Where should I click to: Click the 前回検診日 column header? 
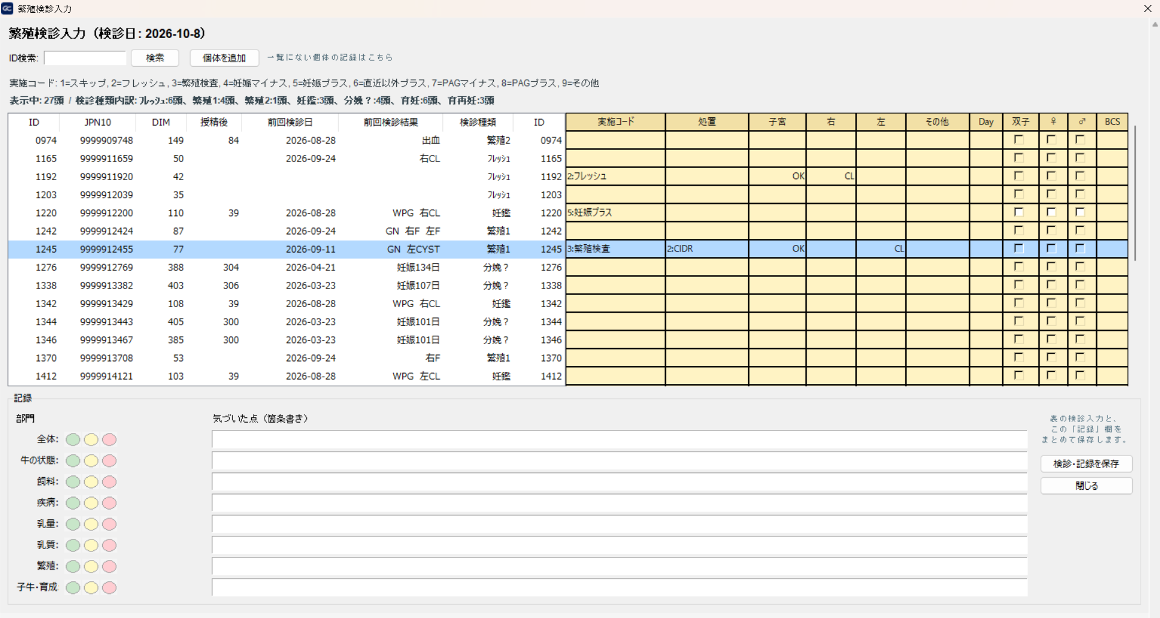coord(290,122)
